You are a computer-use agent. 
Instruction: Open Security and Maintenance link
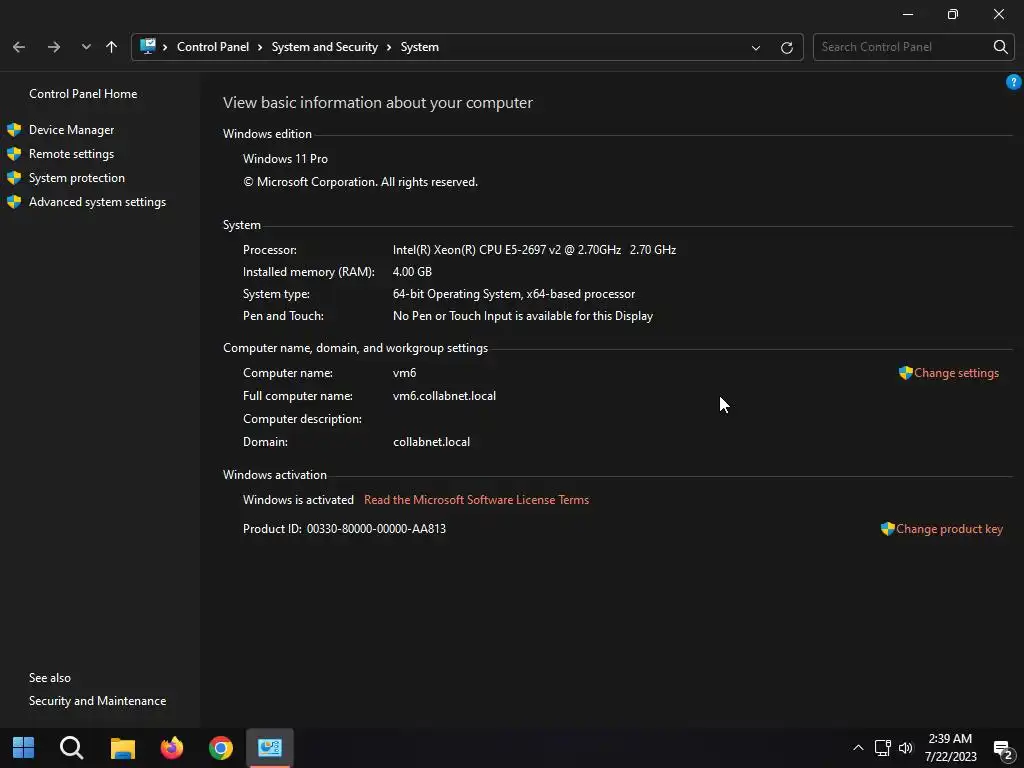point(97,701)
